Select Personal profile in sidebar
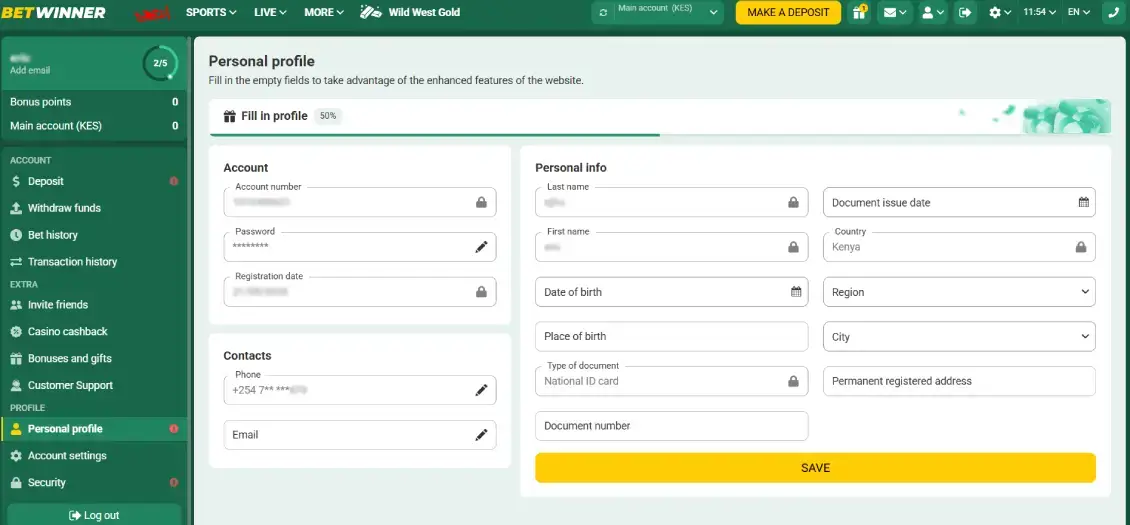The width and height of the screenshot is (1130, 525). click(94, 428)
